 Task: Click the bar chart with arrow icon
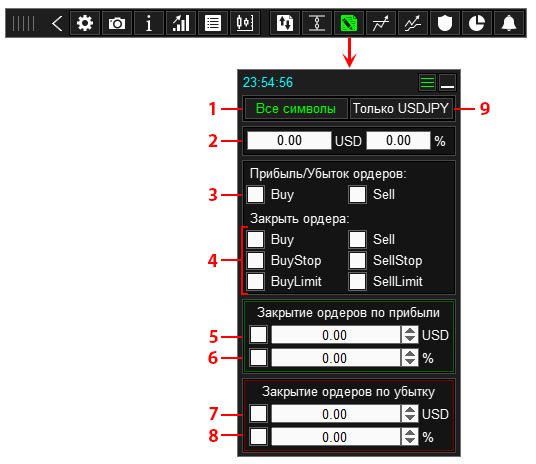(181, 23)
